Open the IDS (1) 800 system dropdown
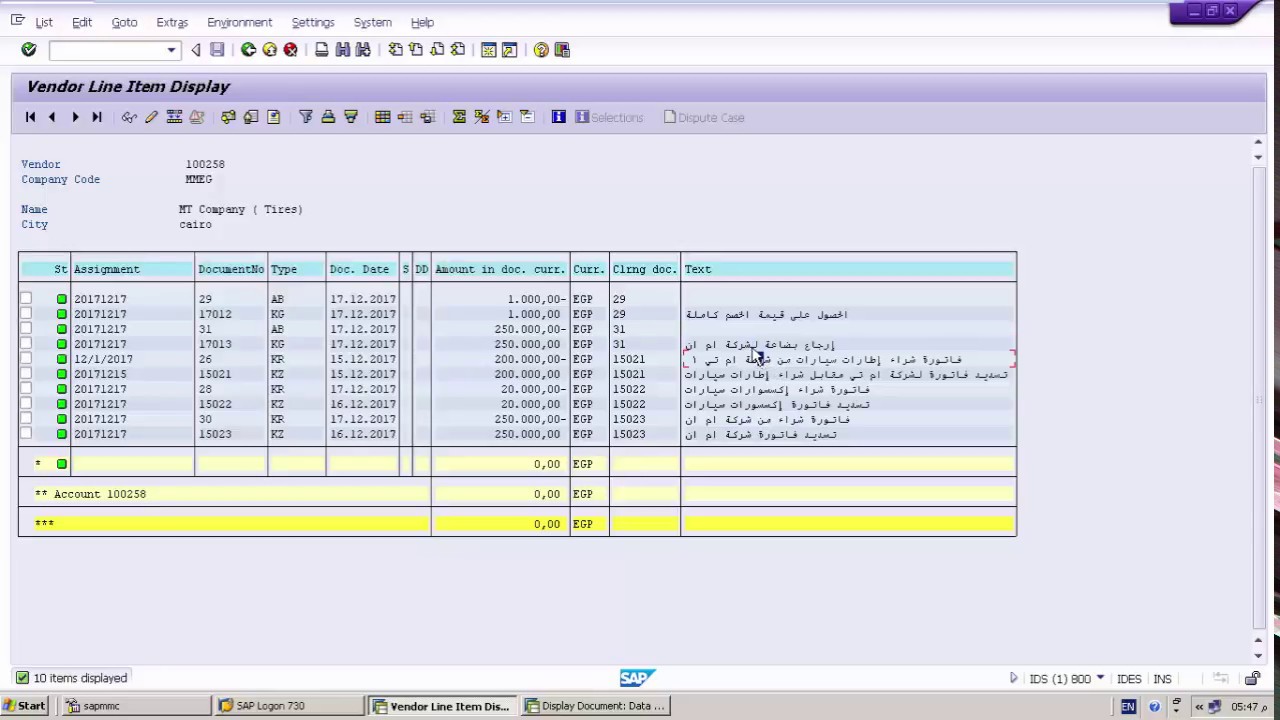Screen dimensions: 1280x720 coord(1101,678)
